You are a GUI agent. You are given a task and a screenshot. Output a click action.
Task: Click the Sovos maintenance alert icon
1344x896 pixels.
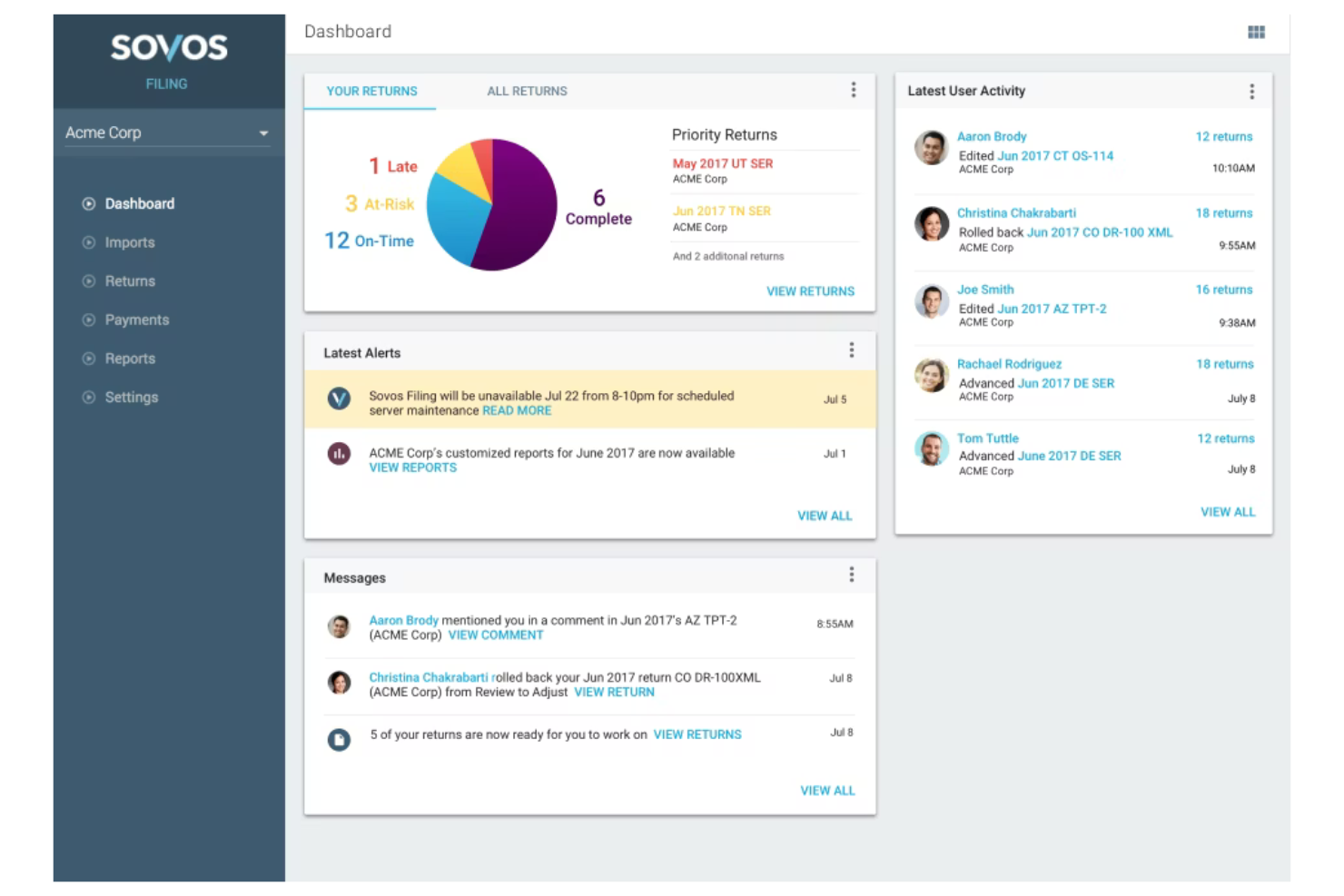339,398
